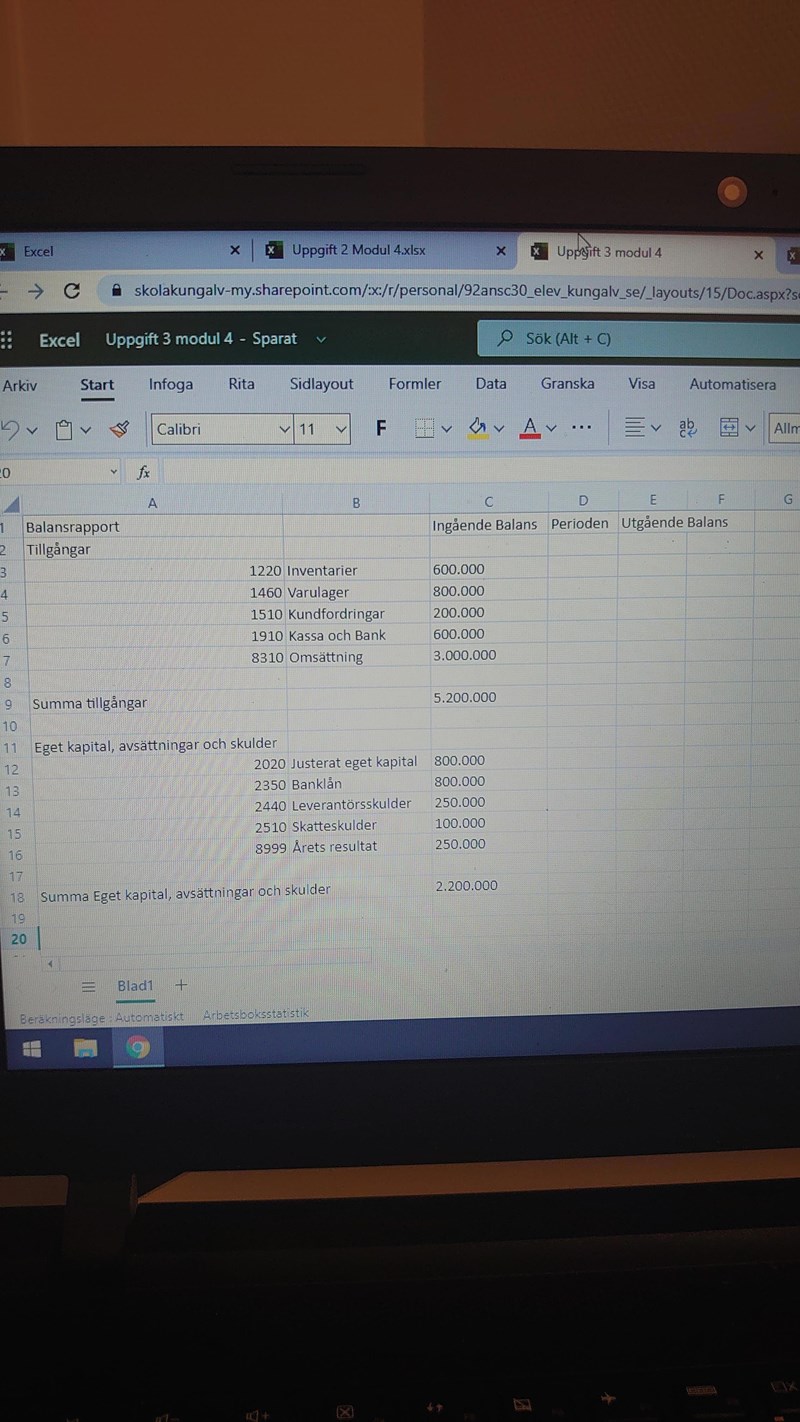
Task: Open the Formler ribbon tab
Action: point(414,384)
